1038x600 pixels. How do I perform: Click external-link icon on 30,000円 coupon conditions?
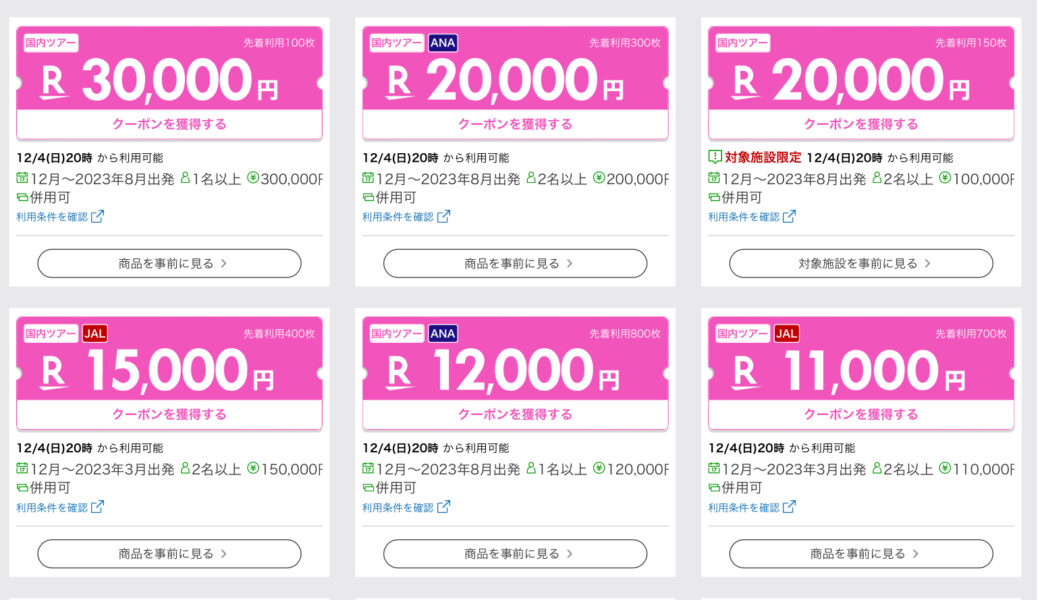click(97, 217)
